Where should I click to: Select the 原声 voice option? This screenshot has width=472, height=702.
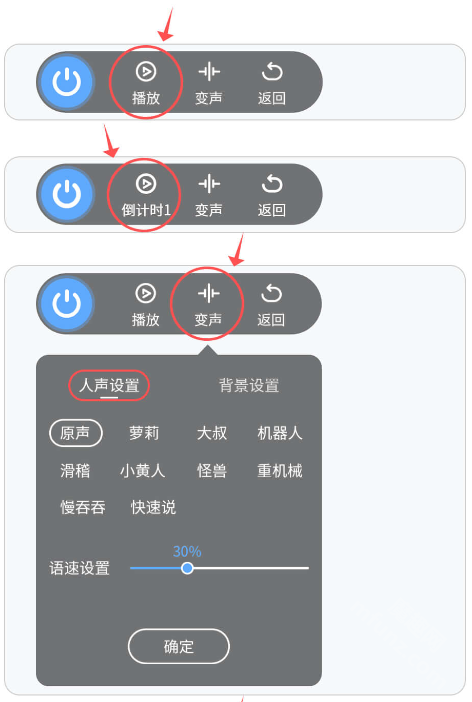75,433
